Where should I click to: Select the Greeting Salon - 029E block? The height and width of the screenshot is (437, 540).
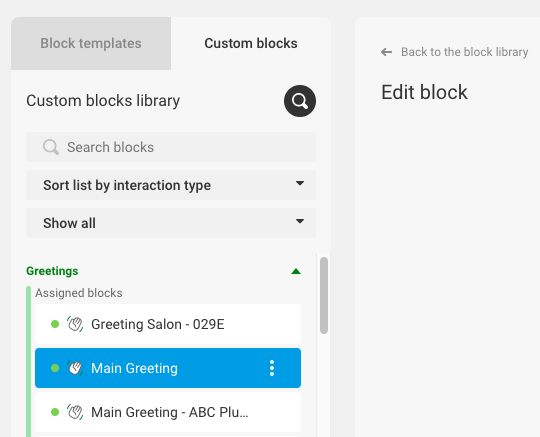[x=168, y=324]
